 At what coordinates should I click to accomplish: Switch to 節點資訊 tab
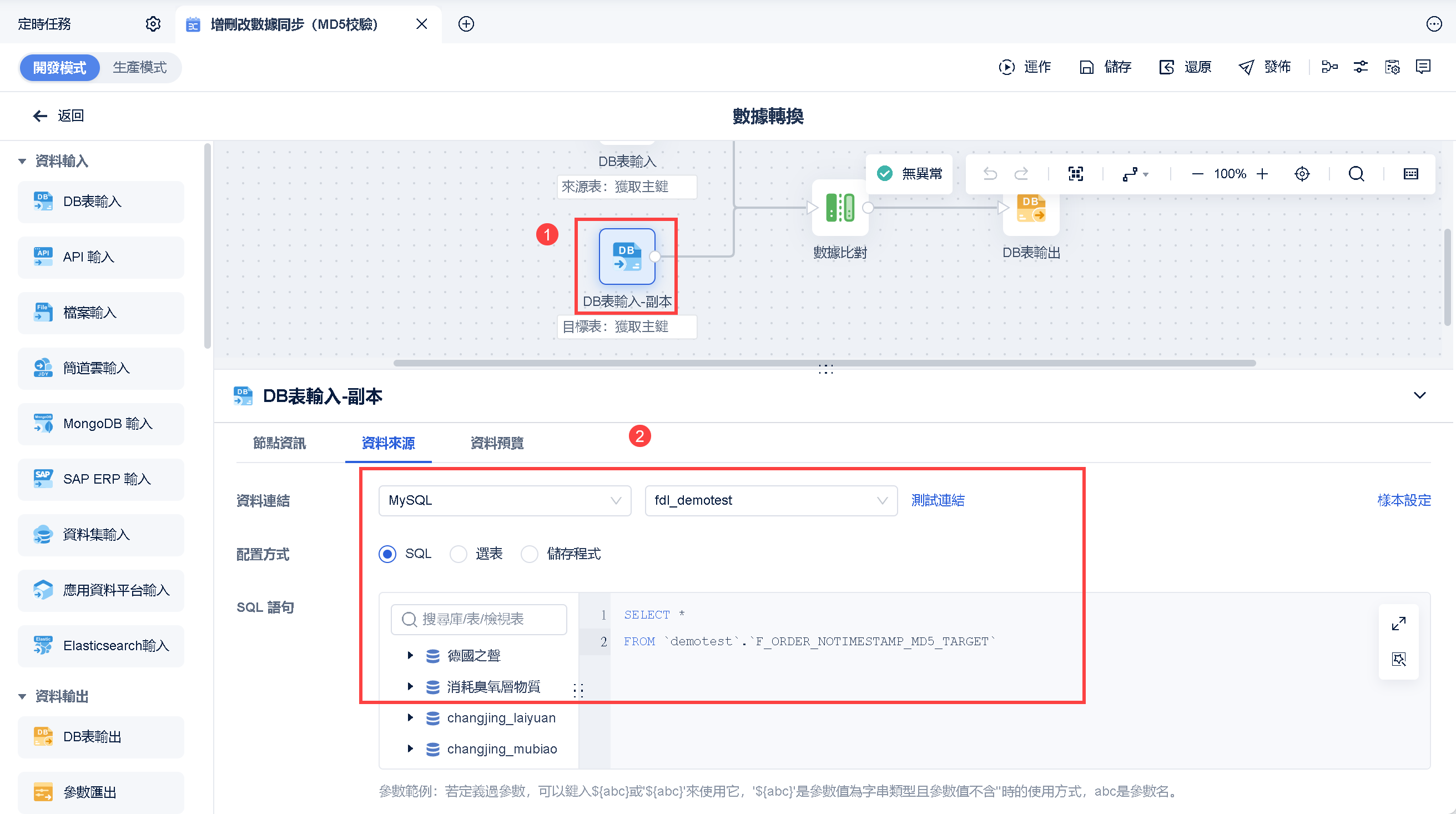pos(279,443)
